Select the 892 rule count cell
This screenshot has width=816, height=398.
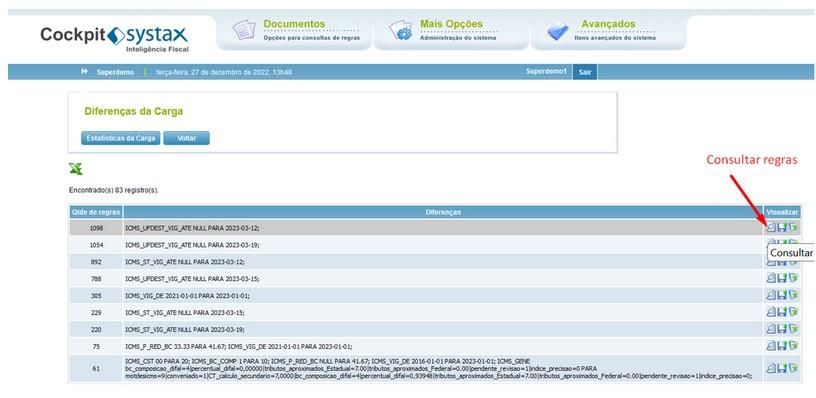click(x=96, y=262)
